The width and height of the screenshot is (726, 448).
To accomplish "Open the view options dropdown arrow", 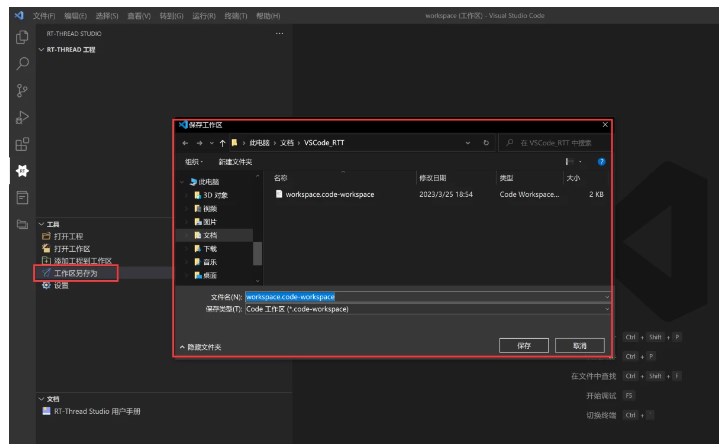I will click(580, 162).
